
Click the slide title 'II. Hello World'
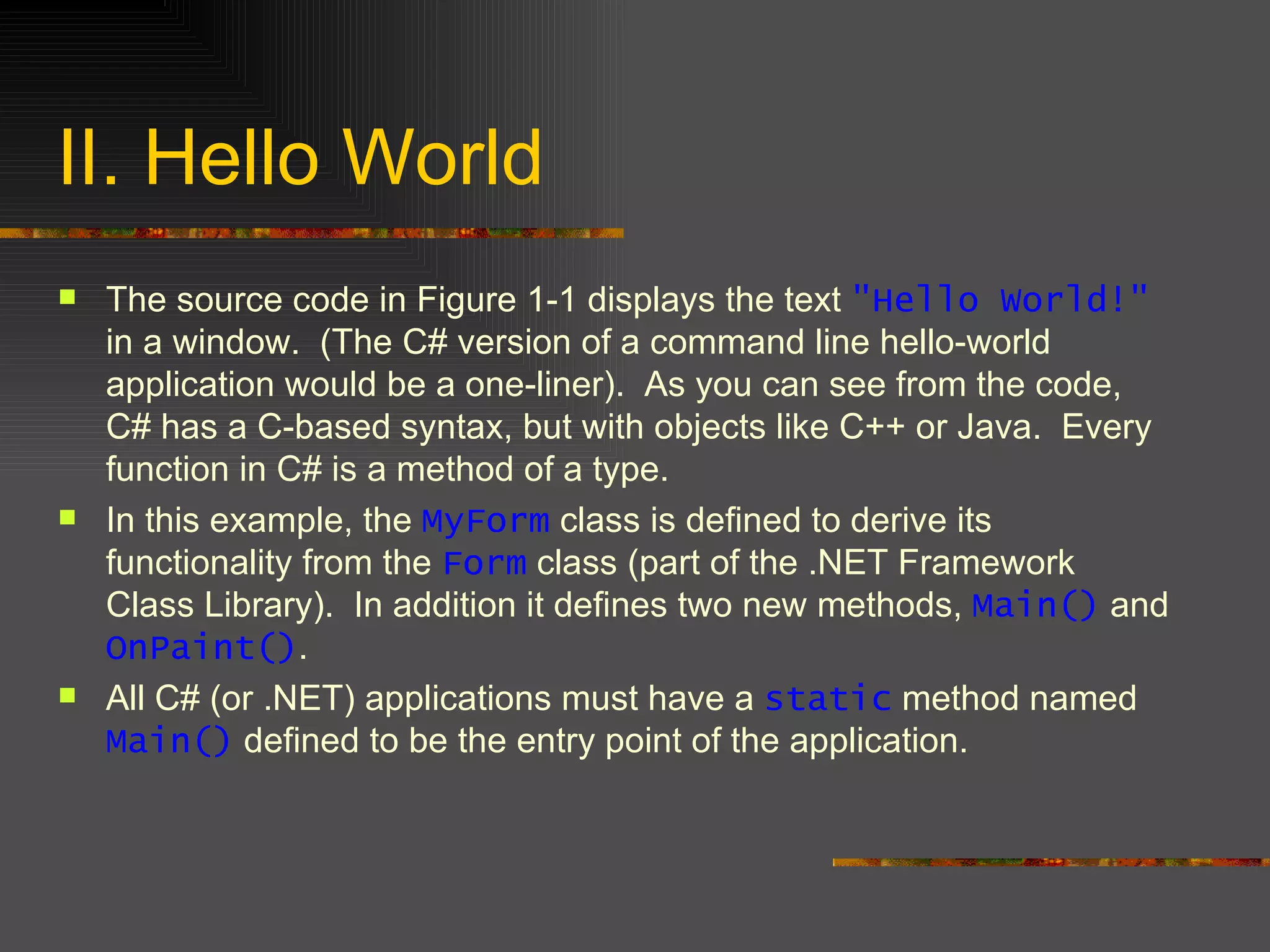(301, 157)
